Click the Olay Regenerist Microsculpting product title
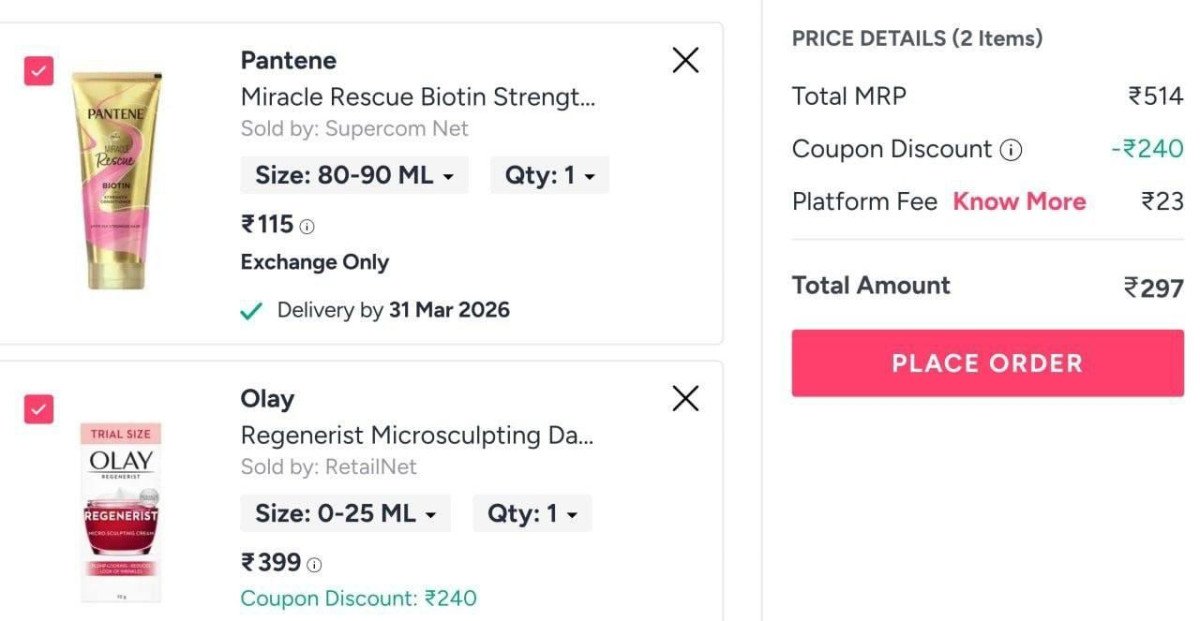Screen dimensions: 1200x621 [x=417, y=435]
